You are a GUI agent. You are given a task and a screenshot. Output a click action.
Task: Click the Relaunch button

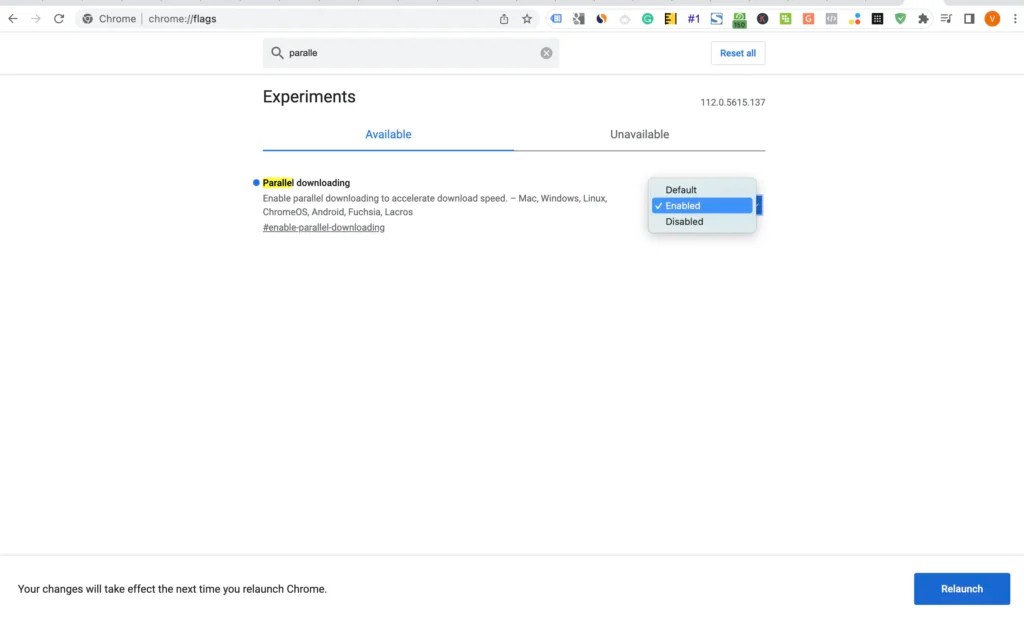[x=961, y=588]
